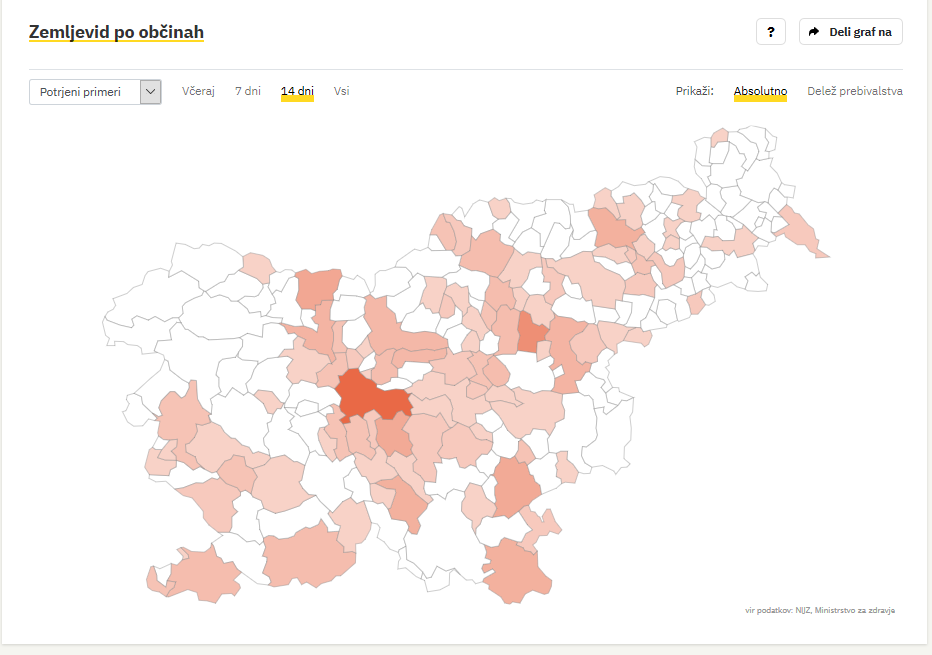Select the 7 dni time range
The width and height of the screenshot is (932, 655).
pos(248,91)
